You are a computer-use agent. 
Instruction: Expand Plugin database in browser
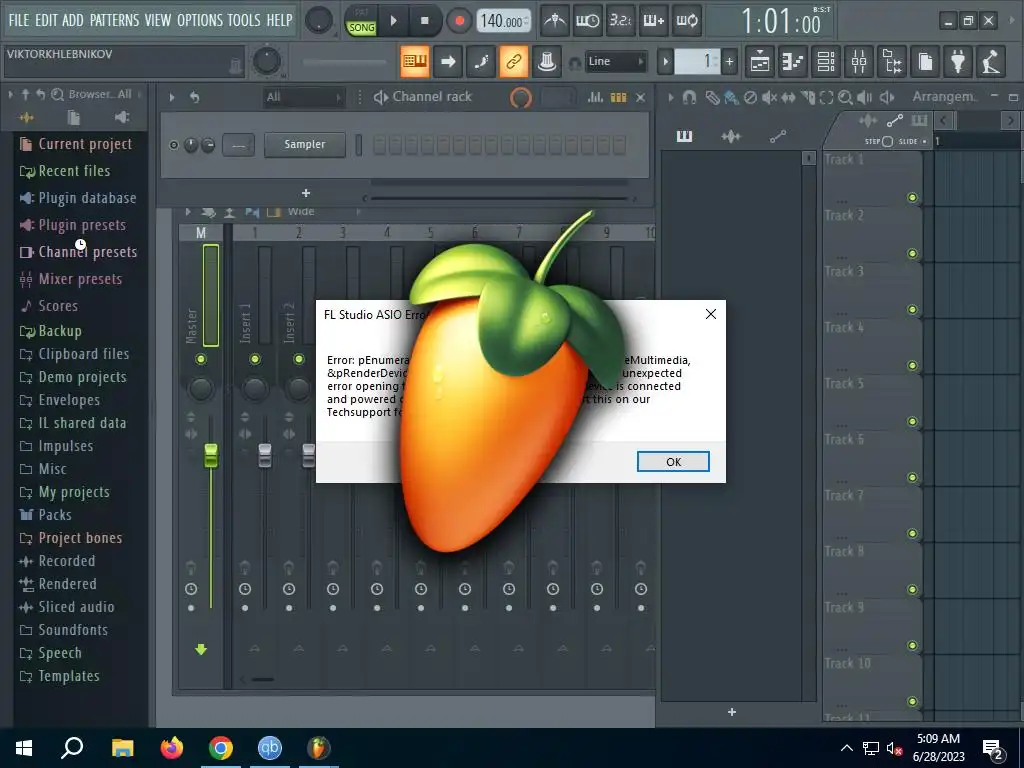pyautogui.click(x=78, y=198)
